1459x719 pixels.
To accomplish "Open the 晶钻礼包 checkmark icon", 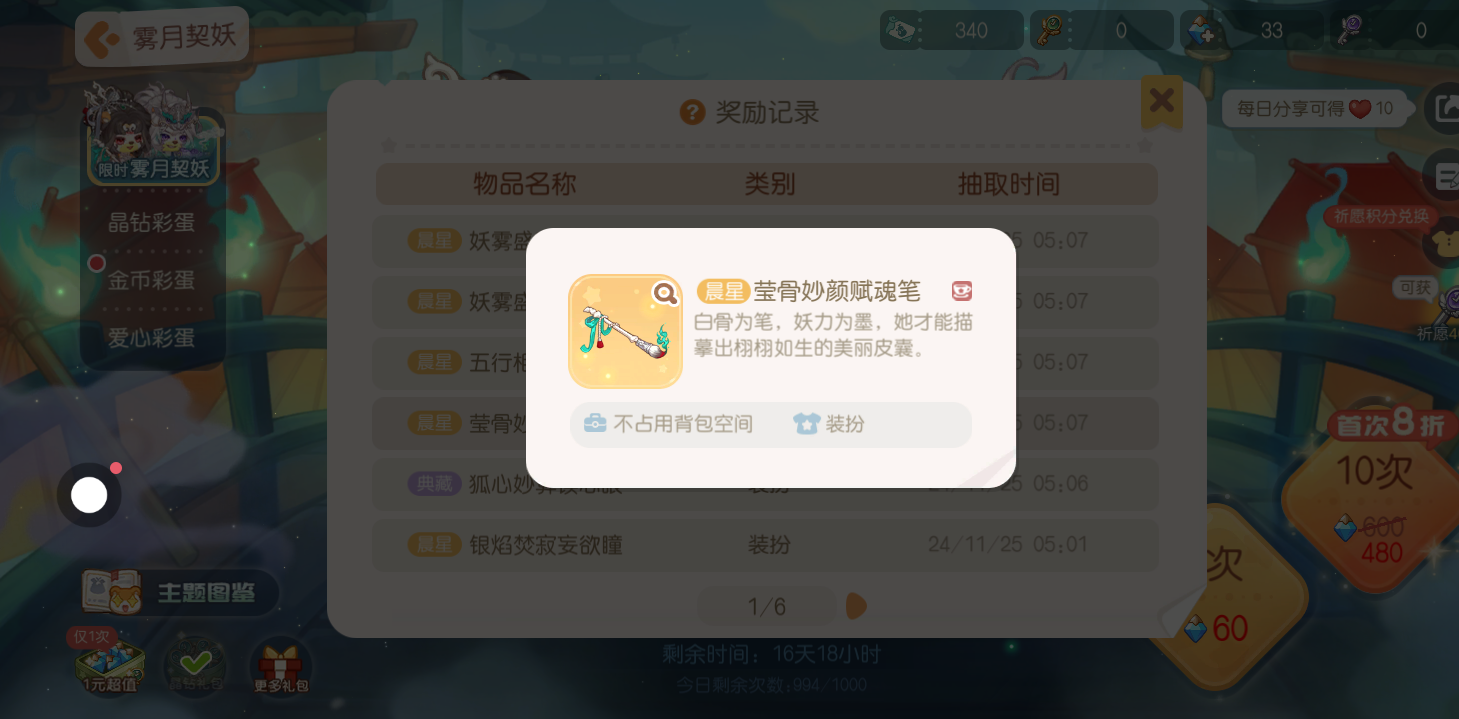I will (194, 666).
